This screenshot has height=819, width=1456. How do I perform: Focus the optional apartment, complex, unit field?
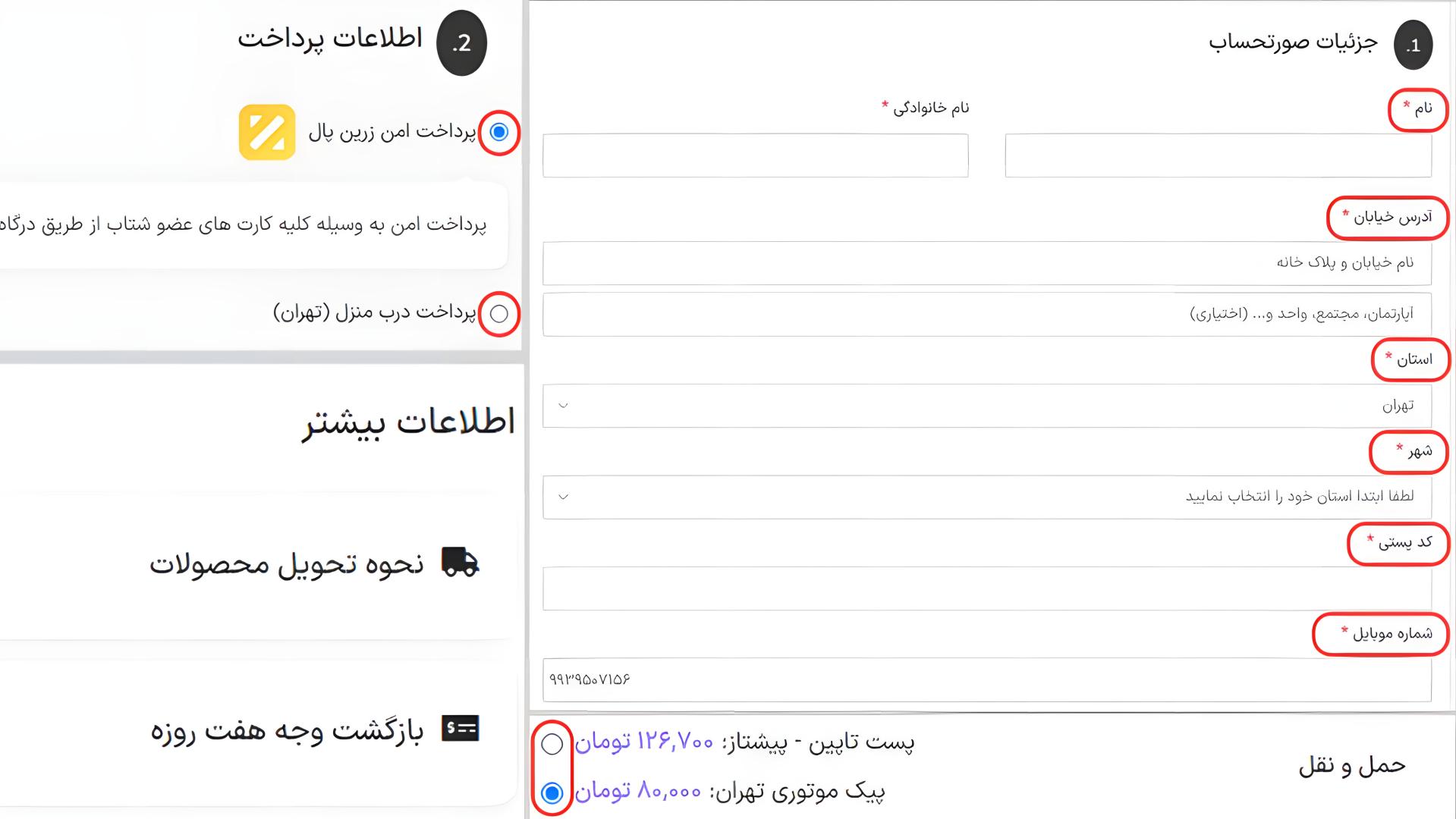pyautogui.click(x=987, y=314)
